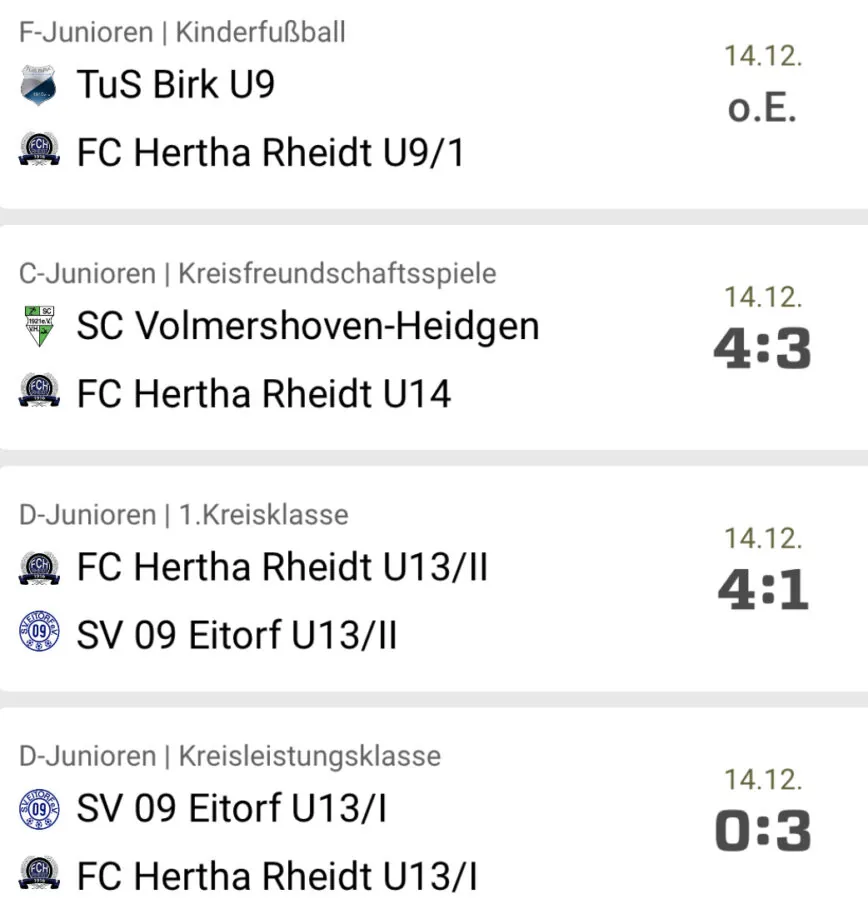Open the SC Volmershoven-Heidgen team link
This screenshot has width=868, height=914.
(308, 326)
